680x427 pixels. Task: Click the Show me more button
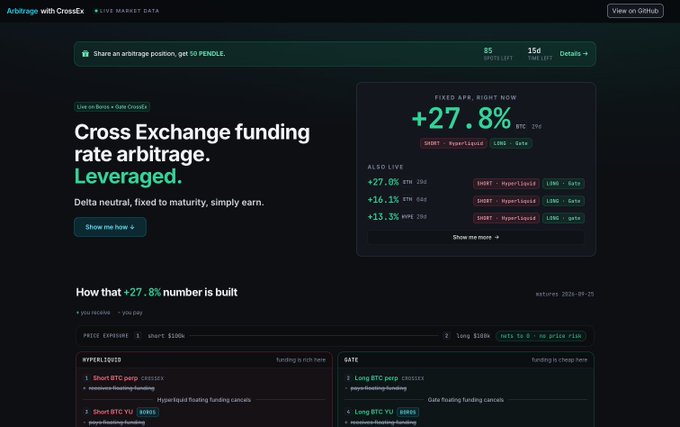476,237
